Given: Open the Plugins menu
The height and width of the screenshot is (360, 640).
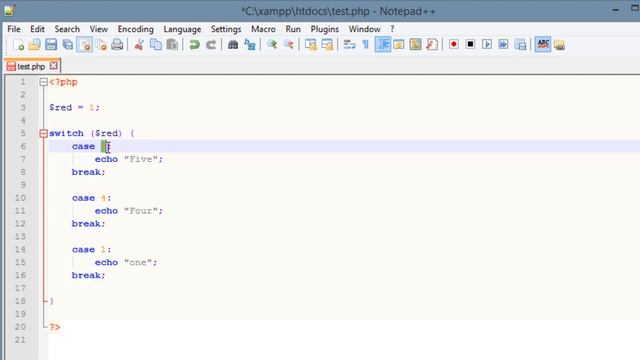Looking at the screenshot, I should tap(324, 29).
